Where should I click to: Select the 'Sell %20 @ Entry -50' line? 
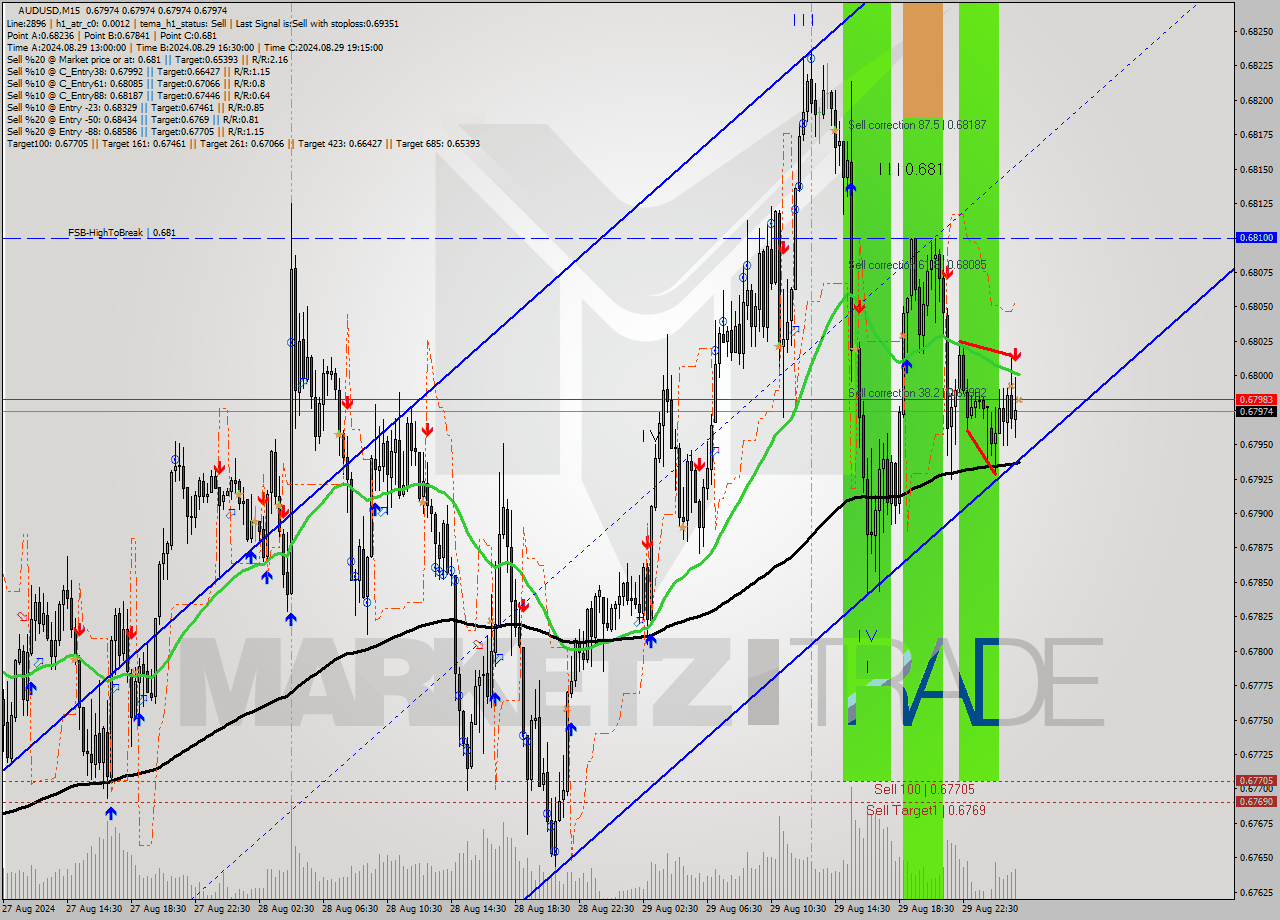click(133, 119)
